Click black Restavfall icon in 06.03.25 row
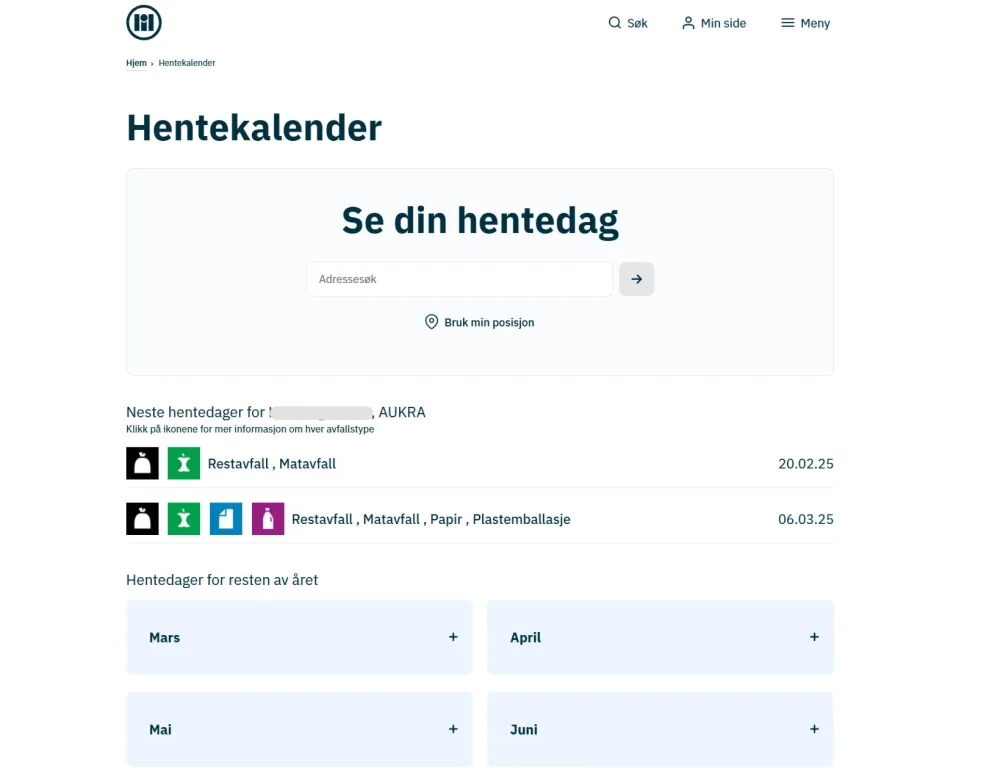This screenshot has height=768, width=1000. (142, 519)
